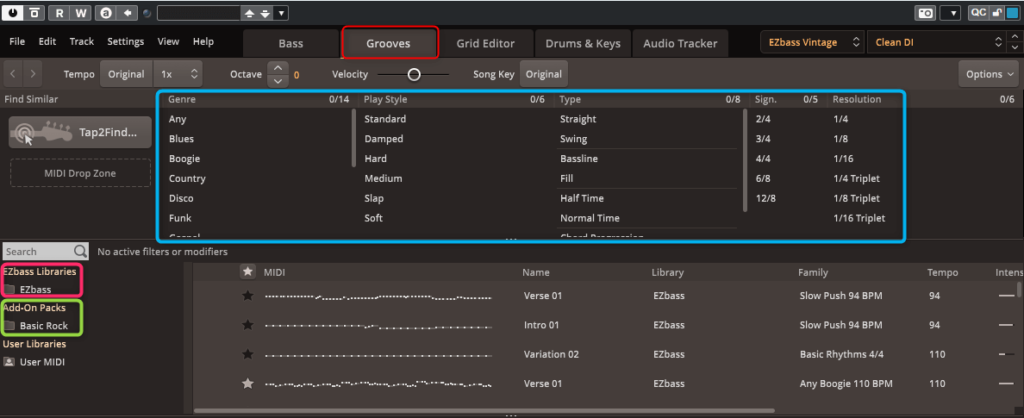Step to previous preset using up chevron

point(1014,37)
